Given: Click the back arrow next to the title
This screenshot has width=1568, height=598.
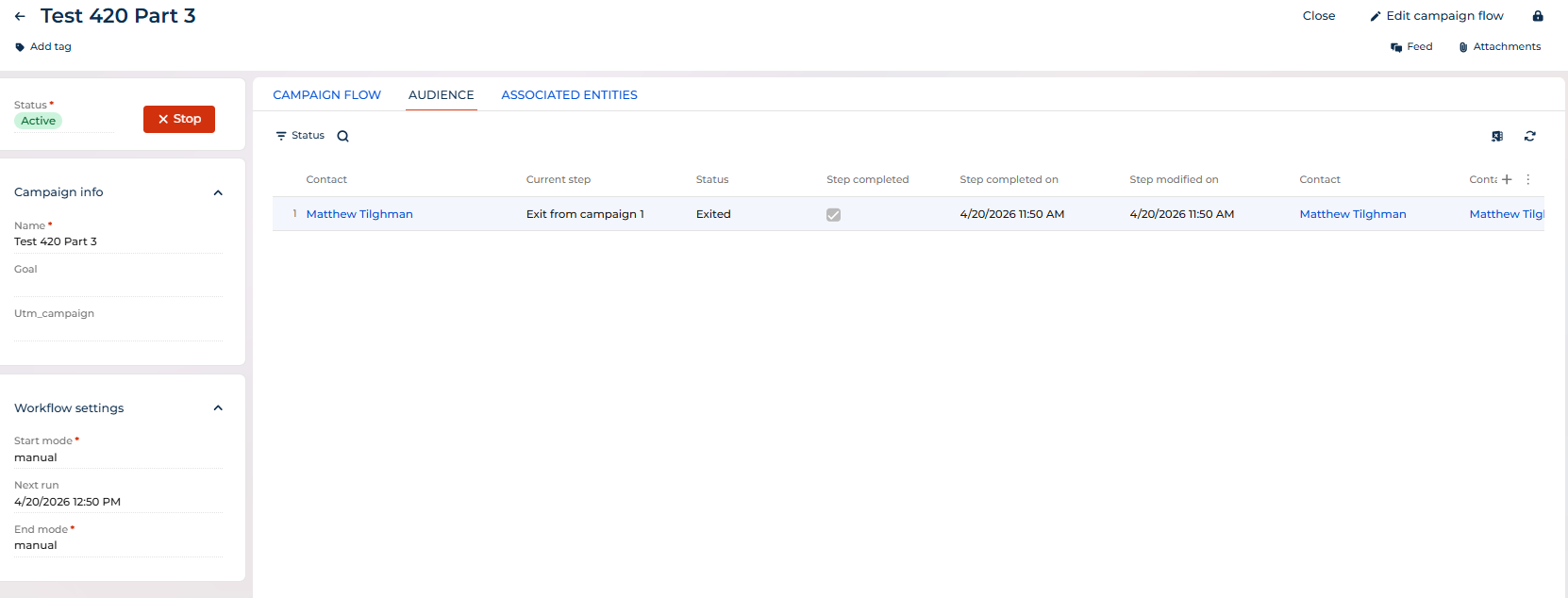Looking at the screenshot, I should point(20,16).
